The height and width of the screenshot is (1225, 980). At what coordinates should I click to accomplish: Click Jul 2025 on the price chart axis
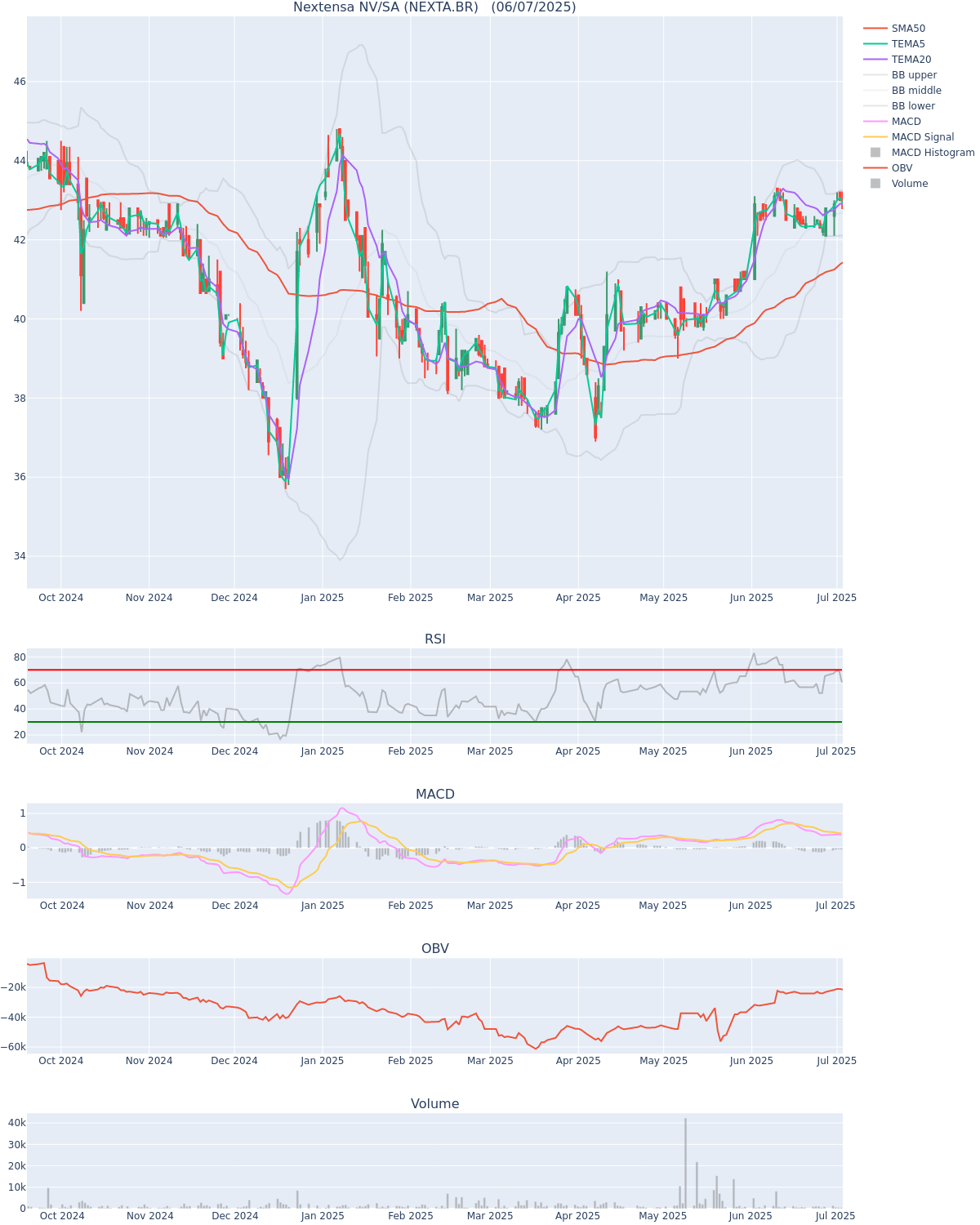click(837, 598)
